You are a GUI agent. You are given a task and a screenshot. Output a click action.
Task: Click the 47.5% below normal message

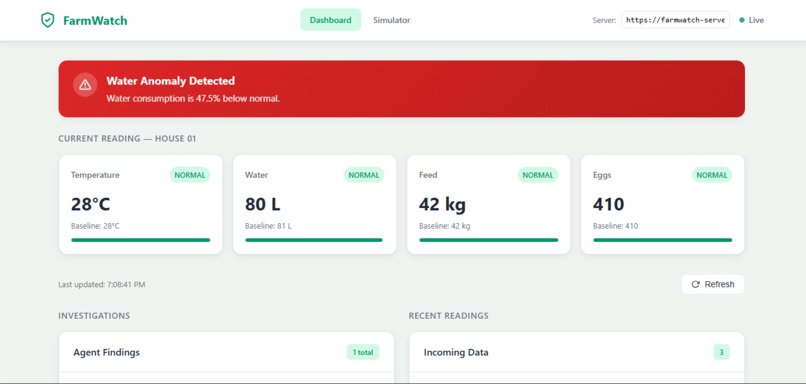pyautogui.click(x=193, y=98)
